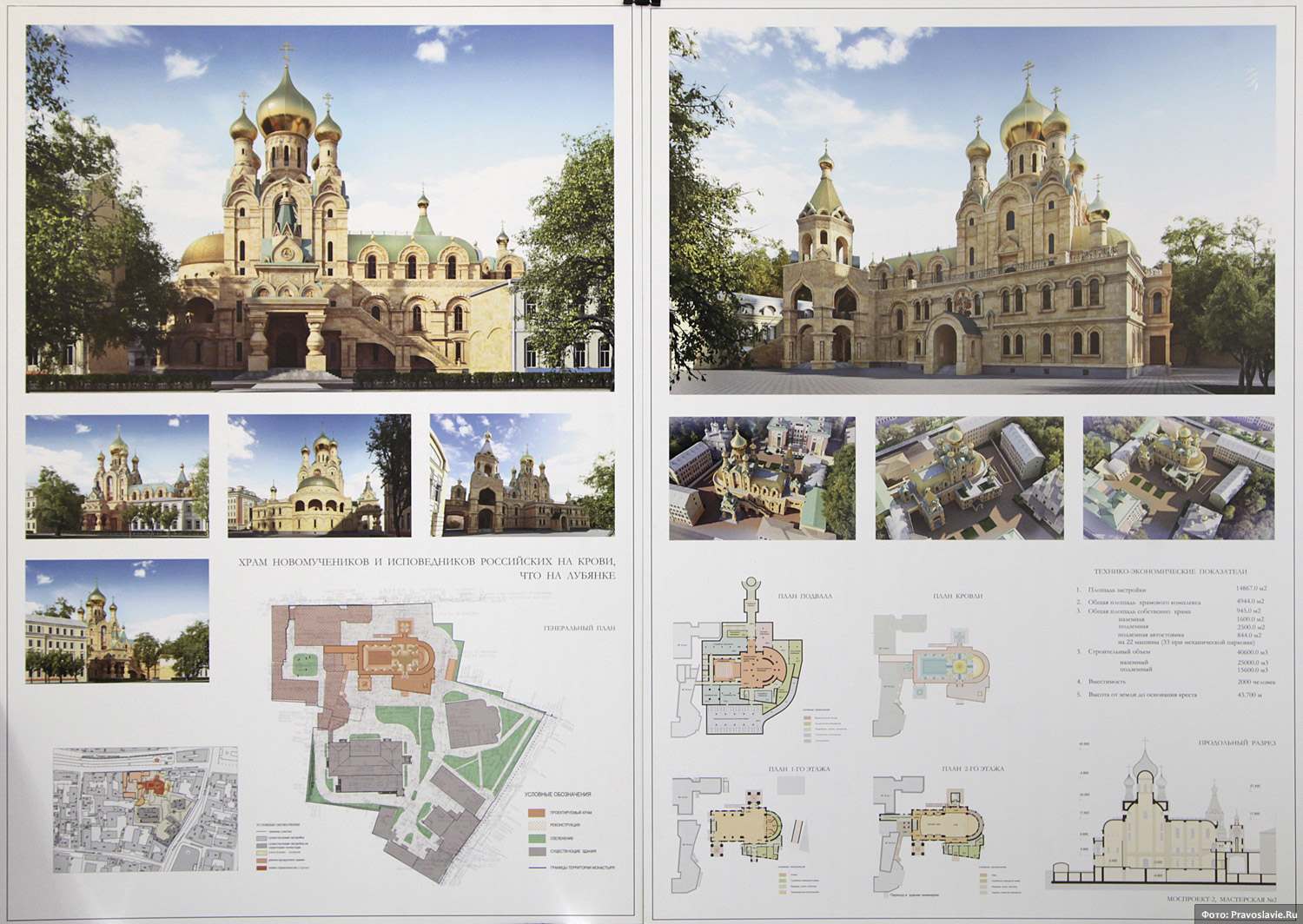The width and height of the screenshot is (1303, 924).
Task: Click the green 'Озеленение' legend swatch
Action: tap(536, 839)
